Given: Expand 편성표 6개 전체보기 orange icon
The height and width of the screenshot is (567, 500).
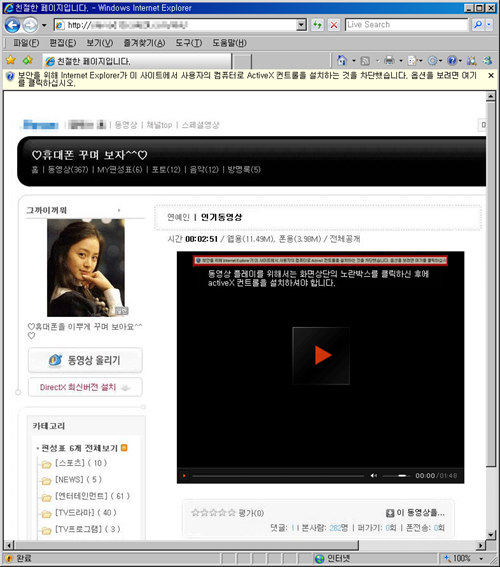Looking at the screenshot, I should pos(124,448).
